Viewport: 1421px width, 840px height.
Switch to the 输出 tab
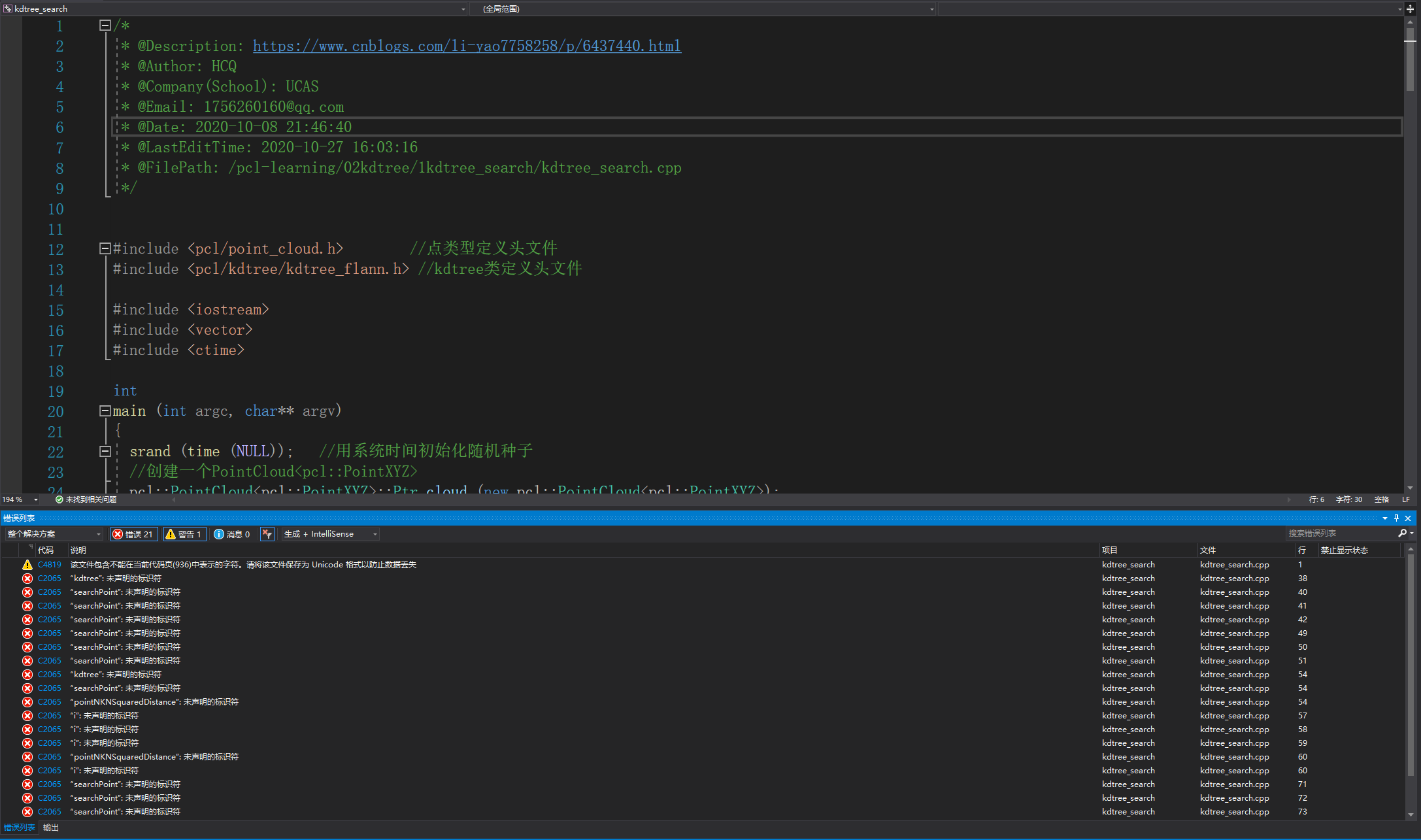51,828
